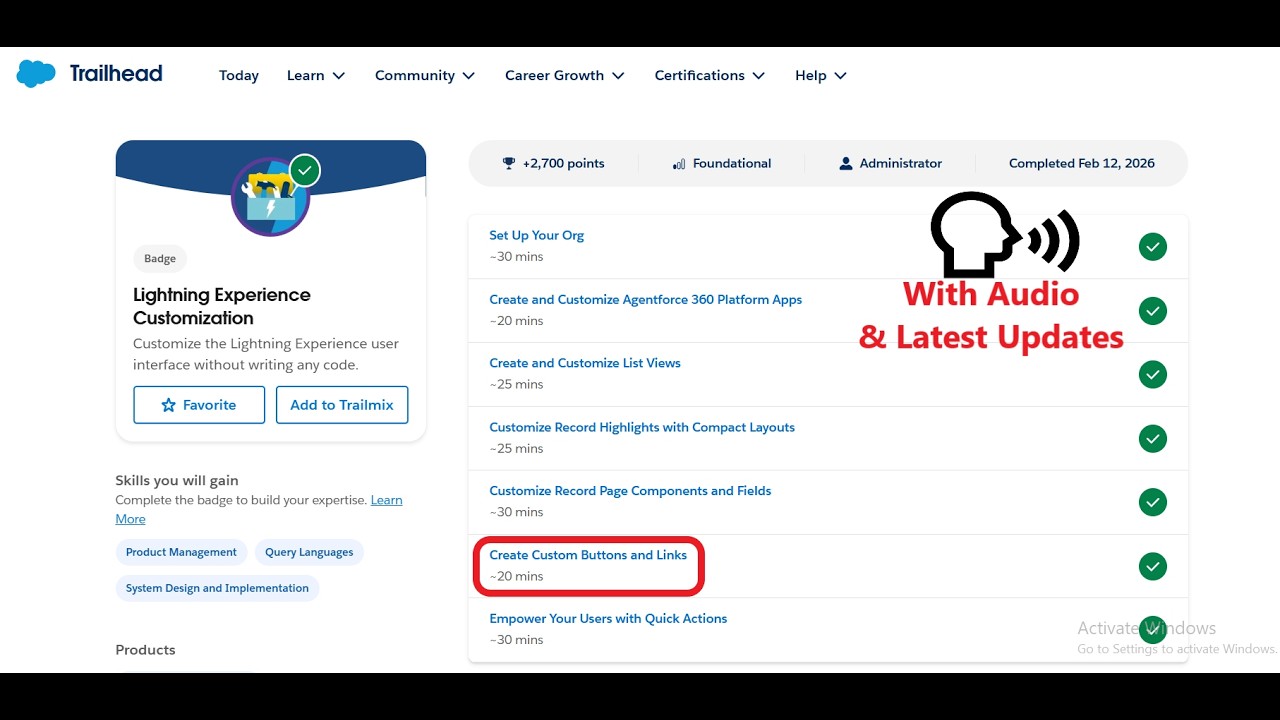
Task: Click the green completed check on the badge
Action: tap(305, 170)
